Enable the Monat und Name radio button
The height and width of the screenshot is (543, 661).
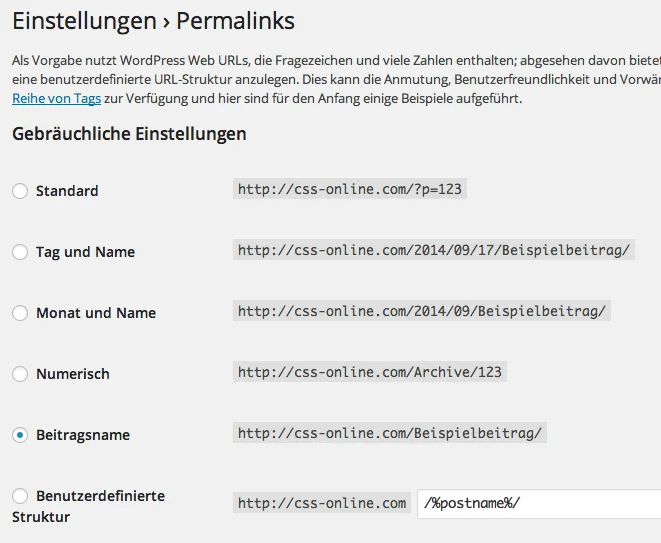click(20, 313)
